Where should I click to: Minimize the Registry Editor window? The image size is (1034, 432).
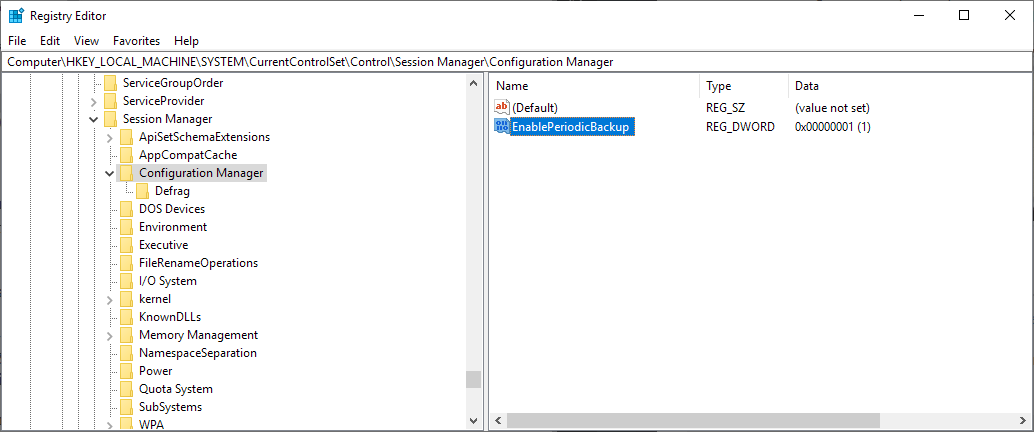coord(918,16)
